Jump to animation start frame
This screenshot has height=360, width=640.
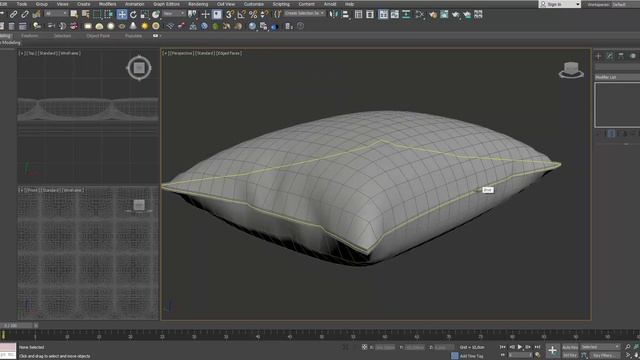[502, 347]
